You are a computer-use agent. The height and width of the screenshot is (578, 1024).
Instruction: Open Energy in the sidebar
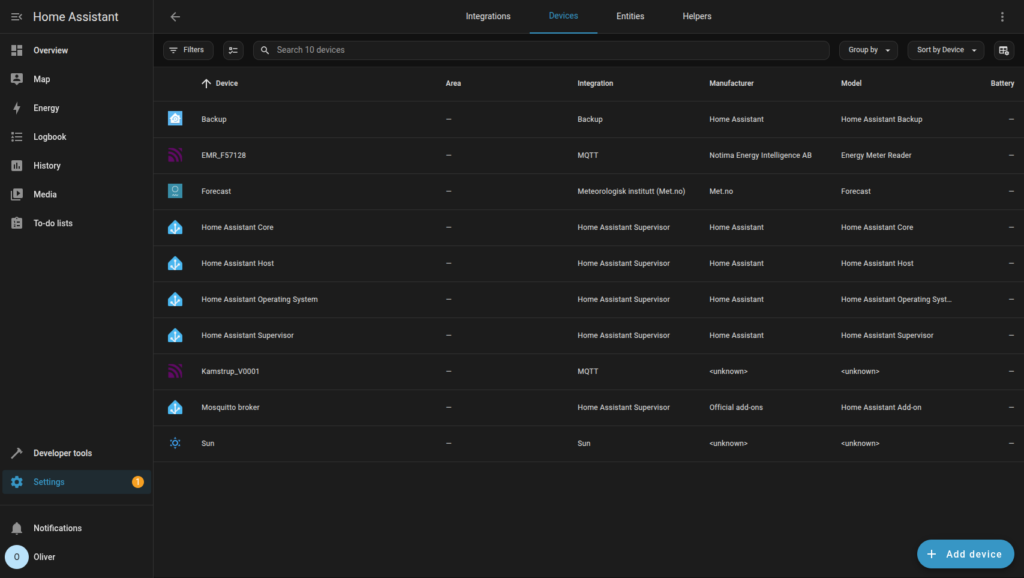tap(46, 108)
